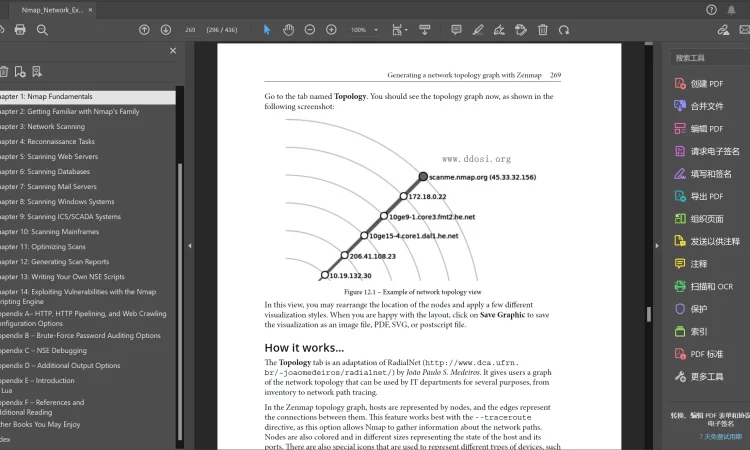Select the 发送以供注释 tool

707,241
